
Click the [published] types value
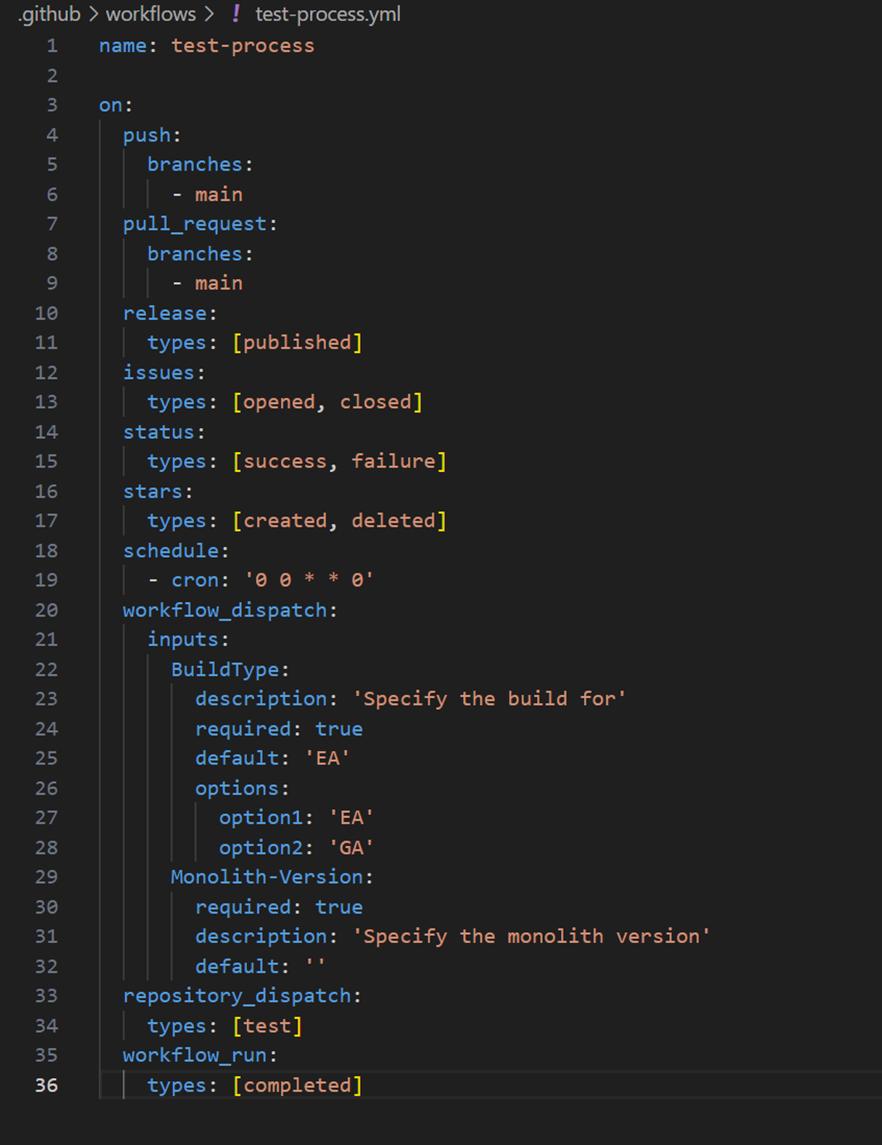pos(297,342)
